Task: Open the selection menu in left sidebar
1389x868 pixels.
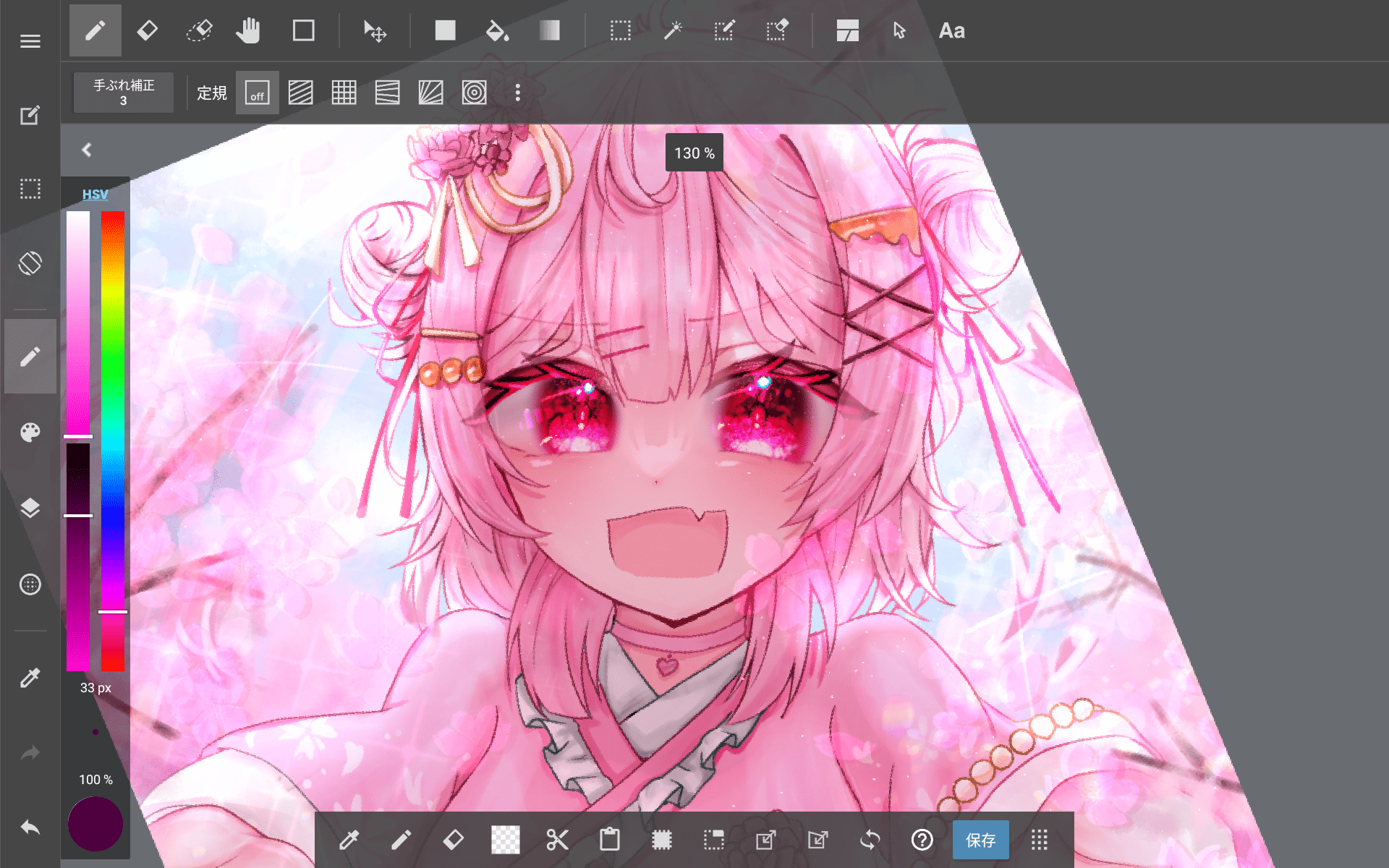Action: click(30, 190)
